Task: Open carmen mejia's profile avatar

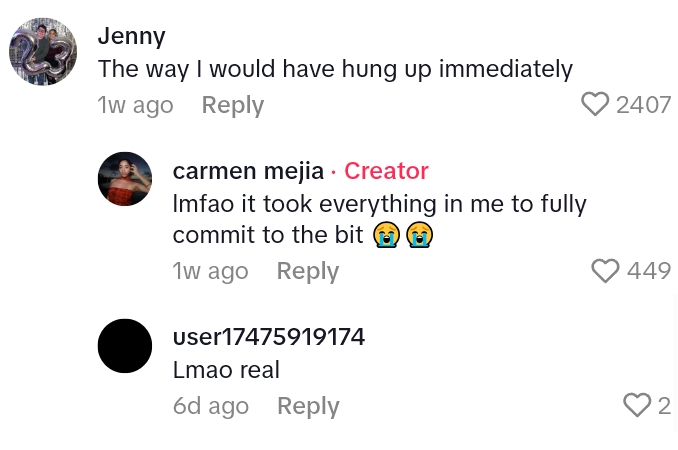Action: pos(125,179)
